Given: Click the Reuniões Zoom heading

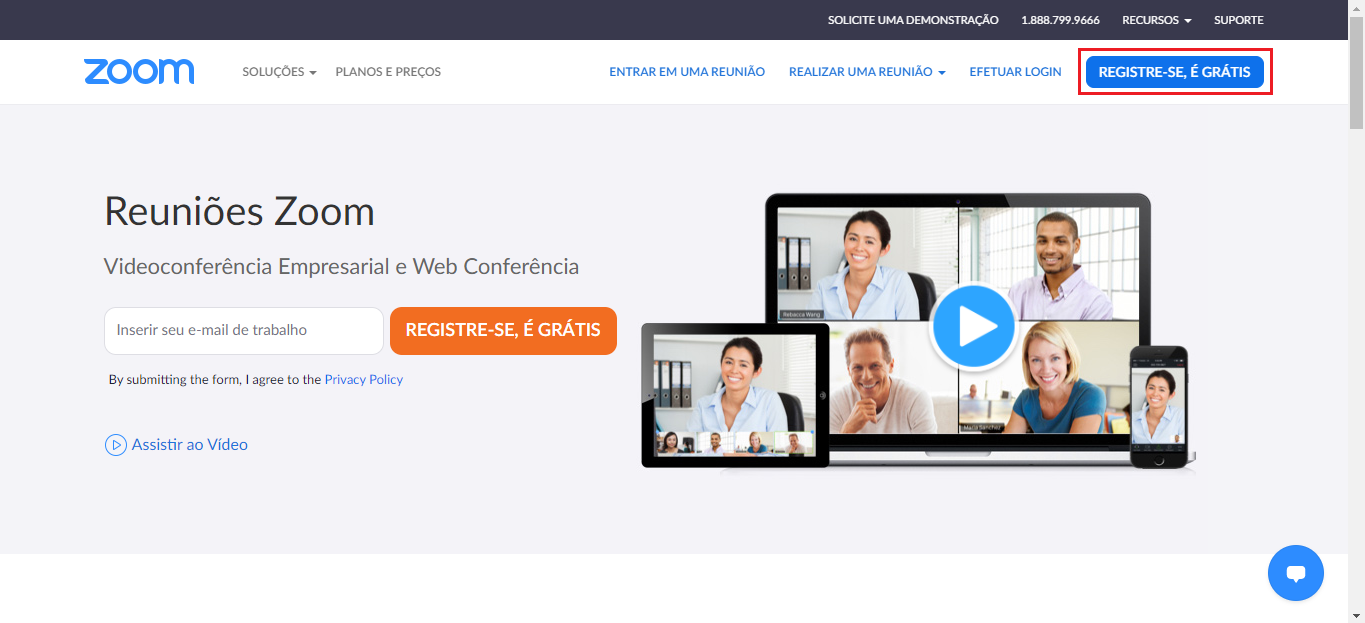Looking at the screenshot, I should (239, 212).
